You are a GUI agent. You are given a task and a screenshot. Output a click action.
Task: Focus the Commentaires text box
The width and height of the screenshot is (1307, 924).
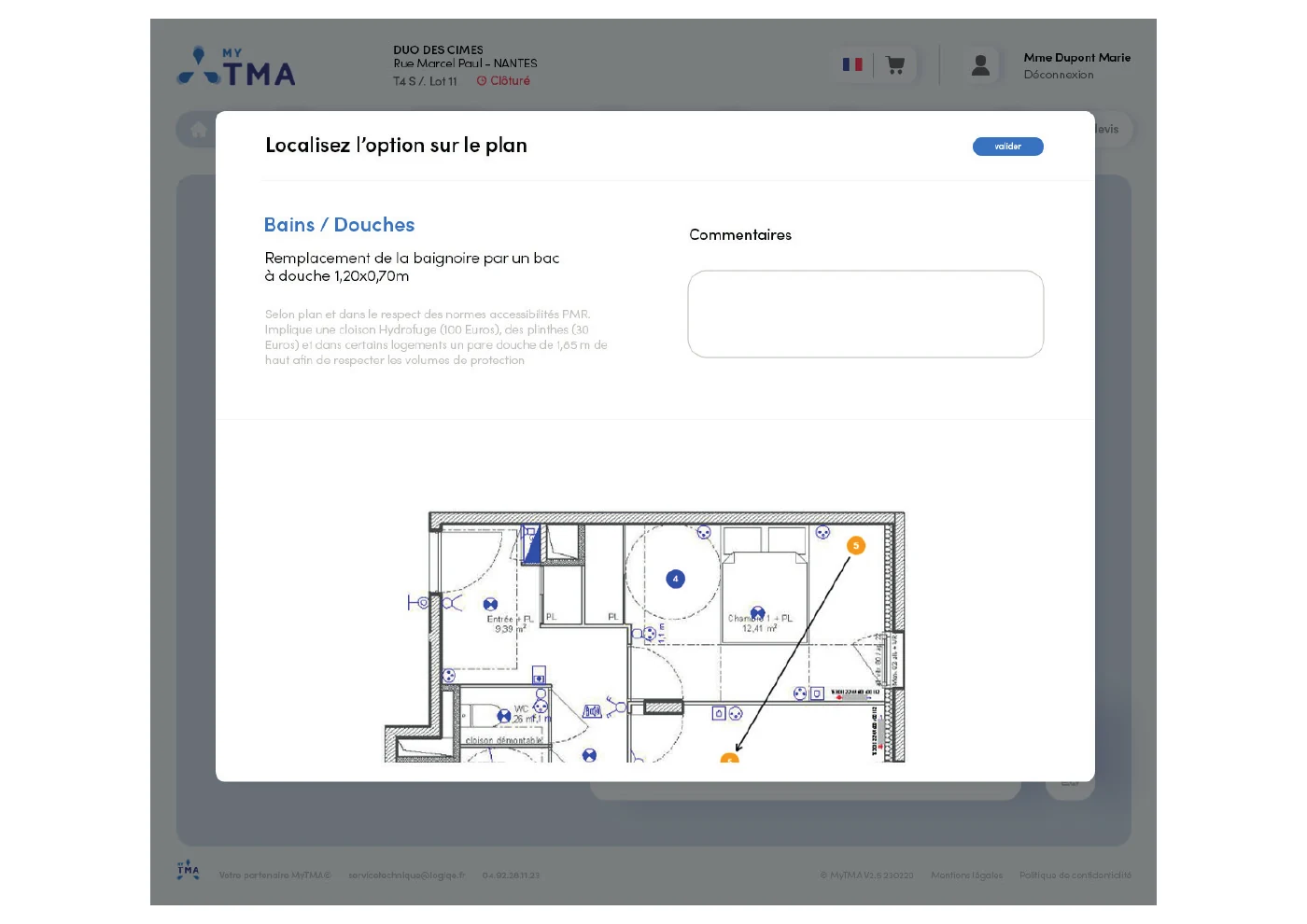pyautogui.click(x=865, y=314)
